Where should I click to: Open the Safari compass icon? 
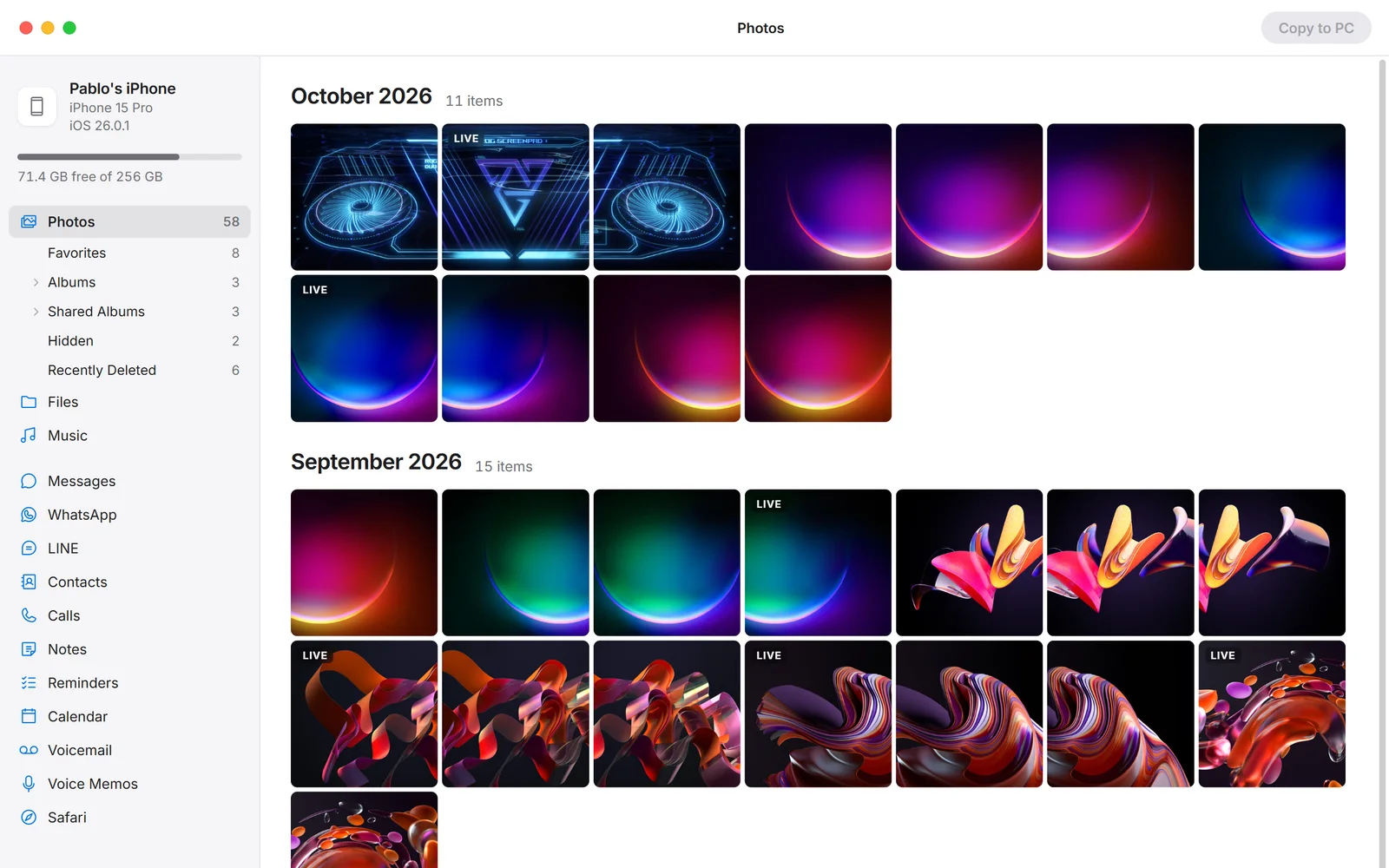tap(29, 818)
